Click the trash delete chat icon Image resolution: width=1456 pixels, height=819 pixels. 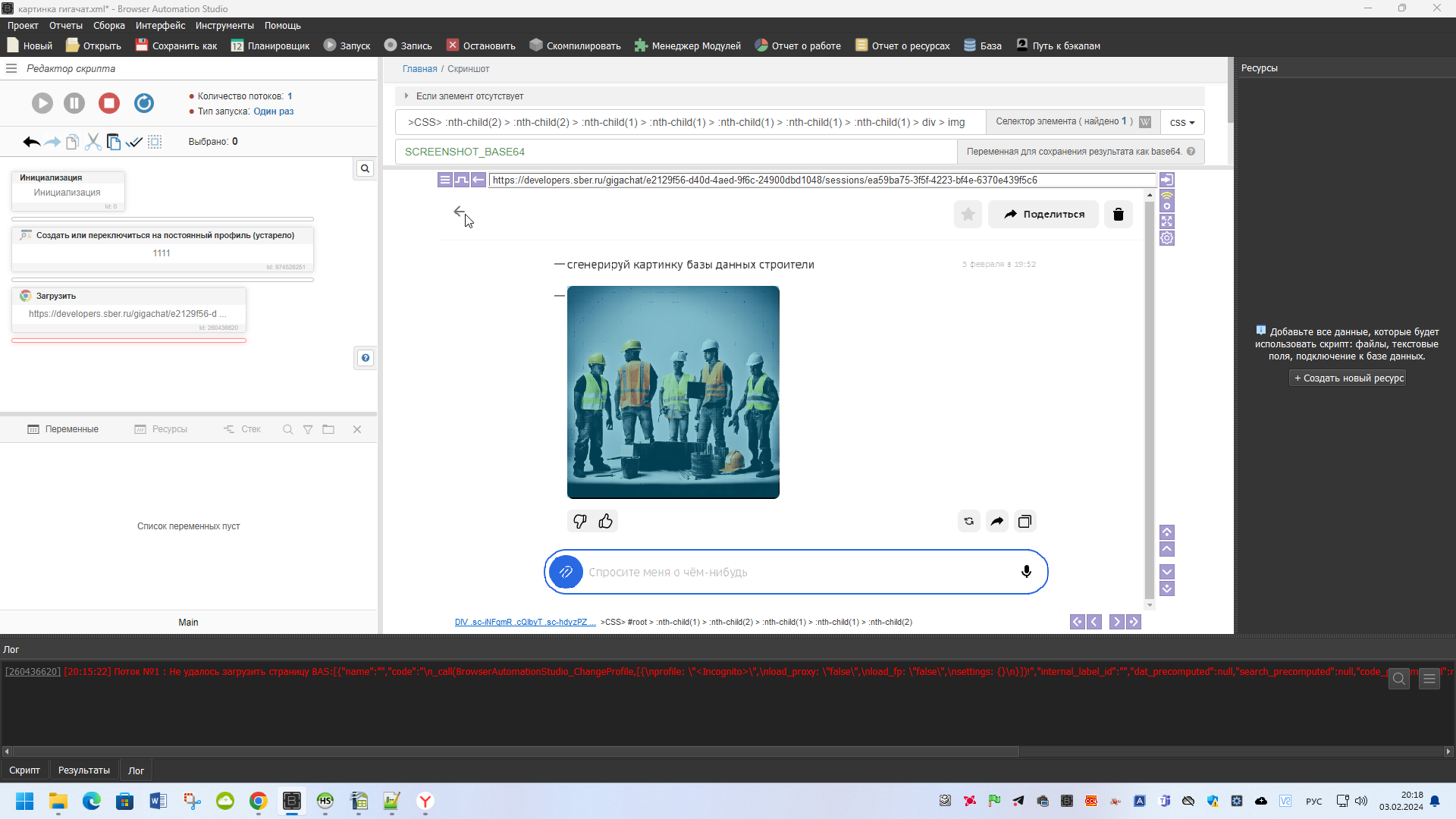tap(1118, 215)
